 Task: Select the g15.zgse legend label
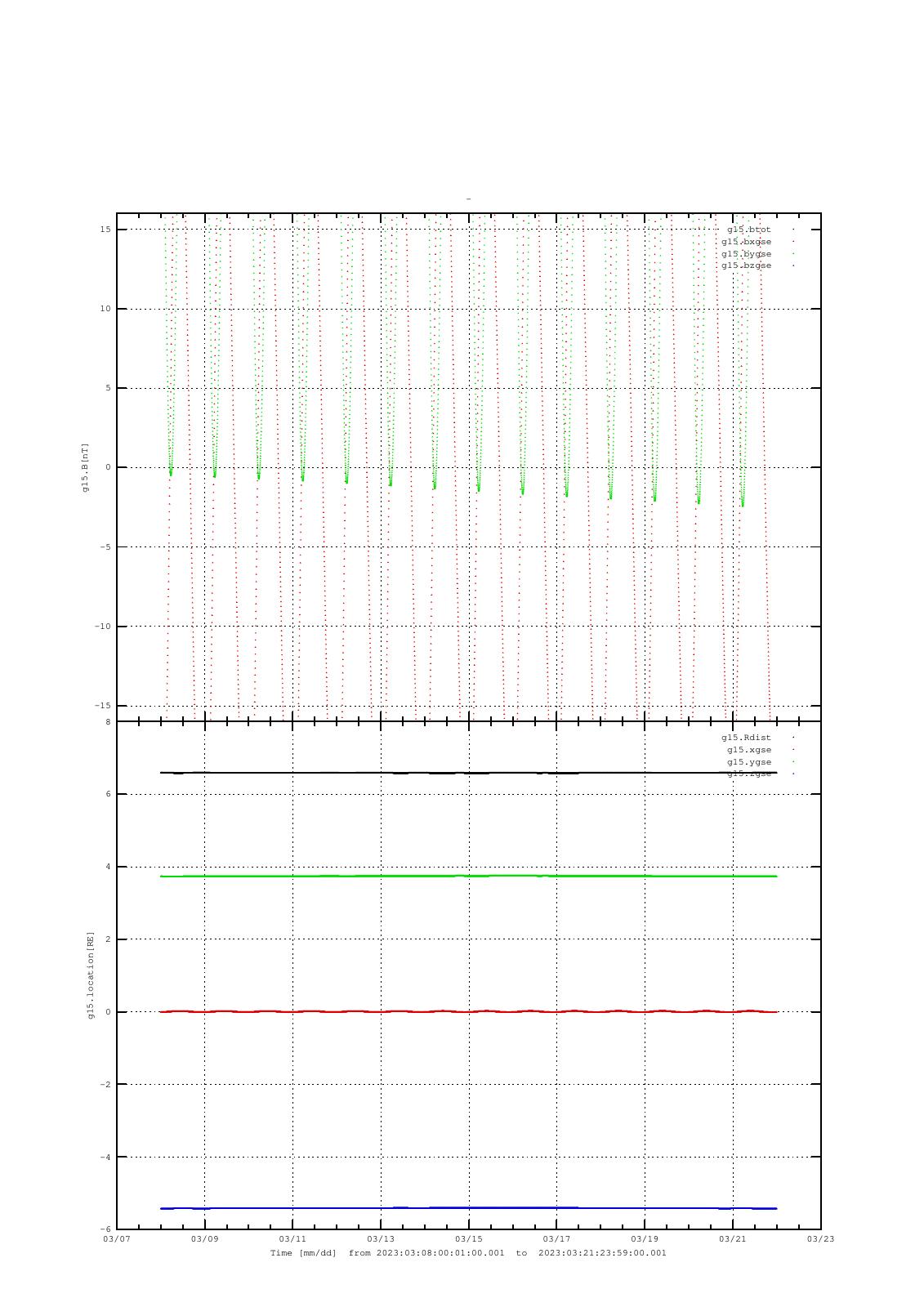pyautogui.click(x=748, y=774)
